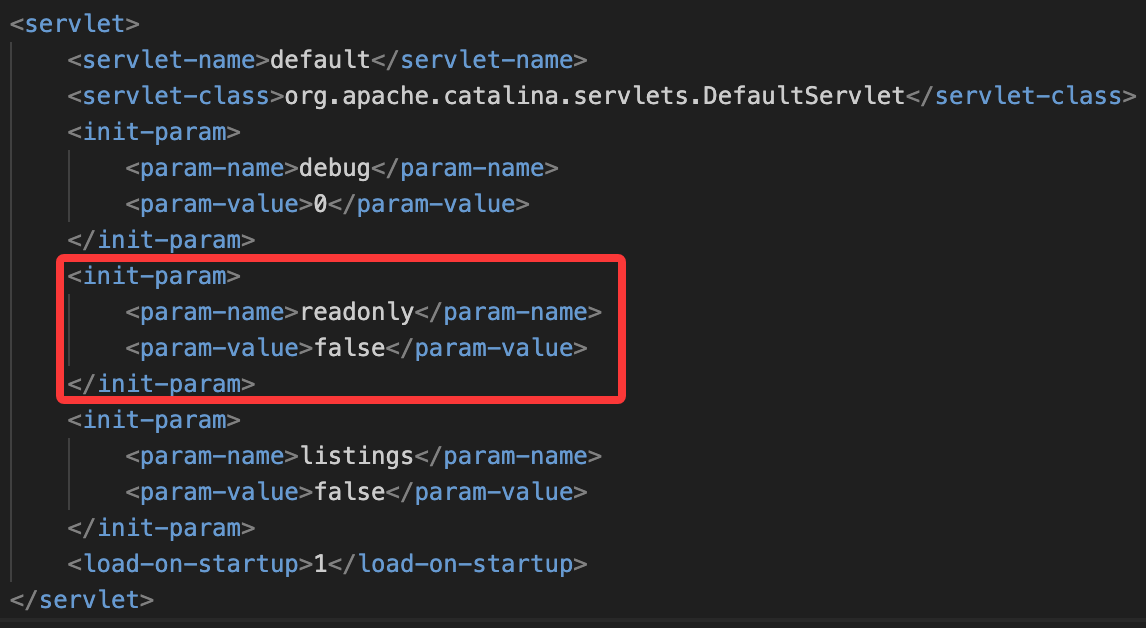Click the opening servlet-class tag

[x=176, y=96]
